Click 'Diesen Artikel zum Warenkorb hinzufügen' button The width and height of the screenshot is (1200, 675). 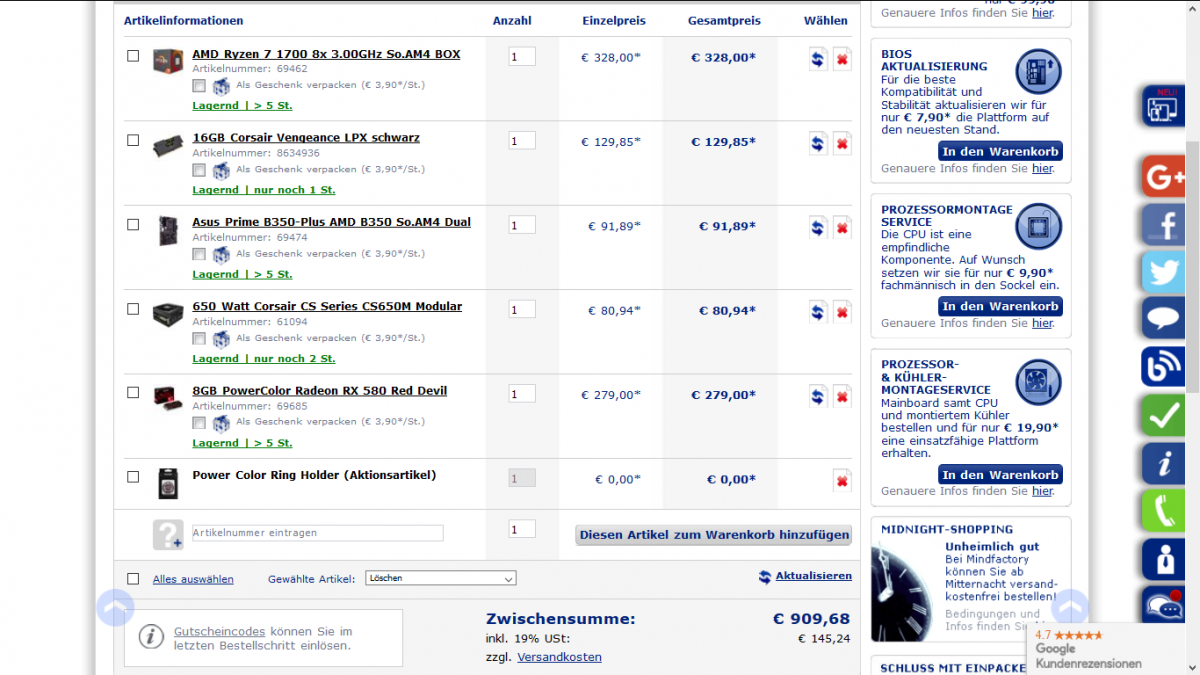click(714, 535)
